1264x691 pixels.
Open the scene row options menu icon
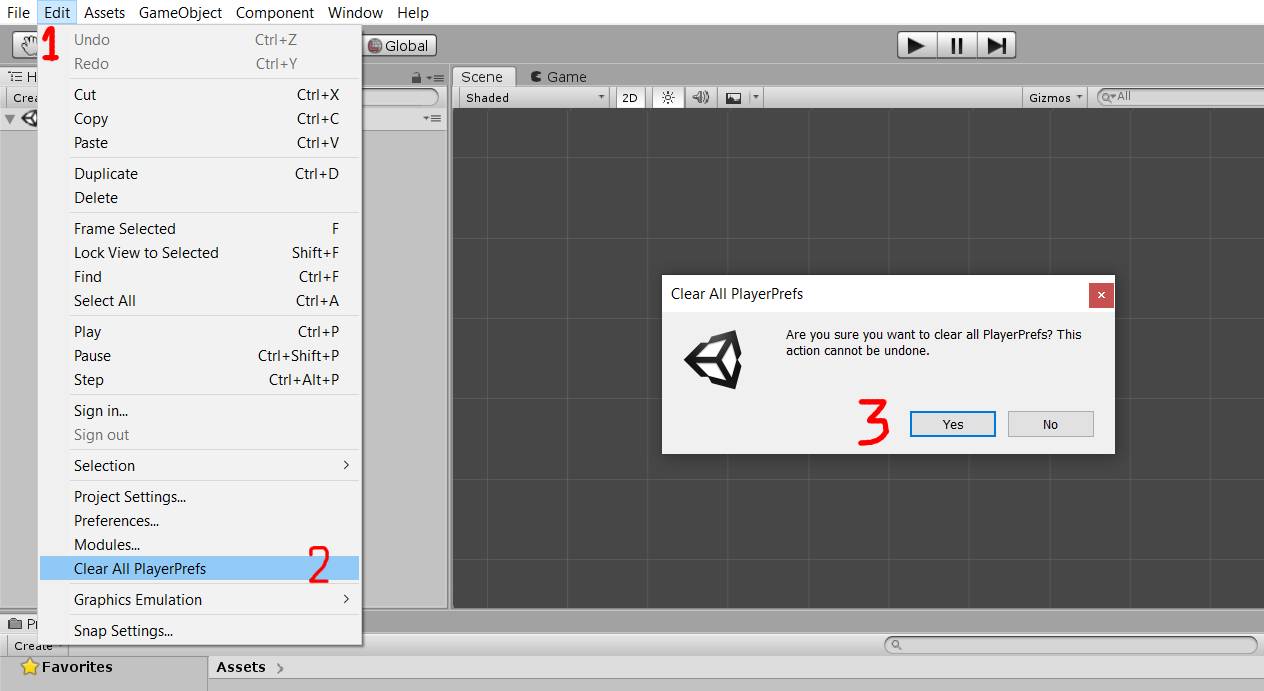[432, 118]
